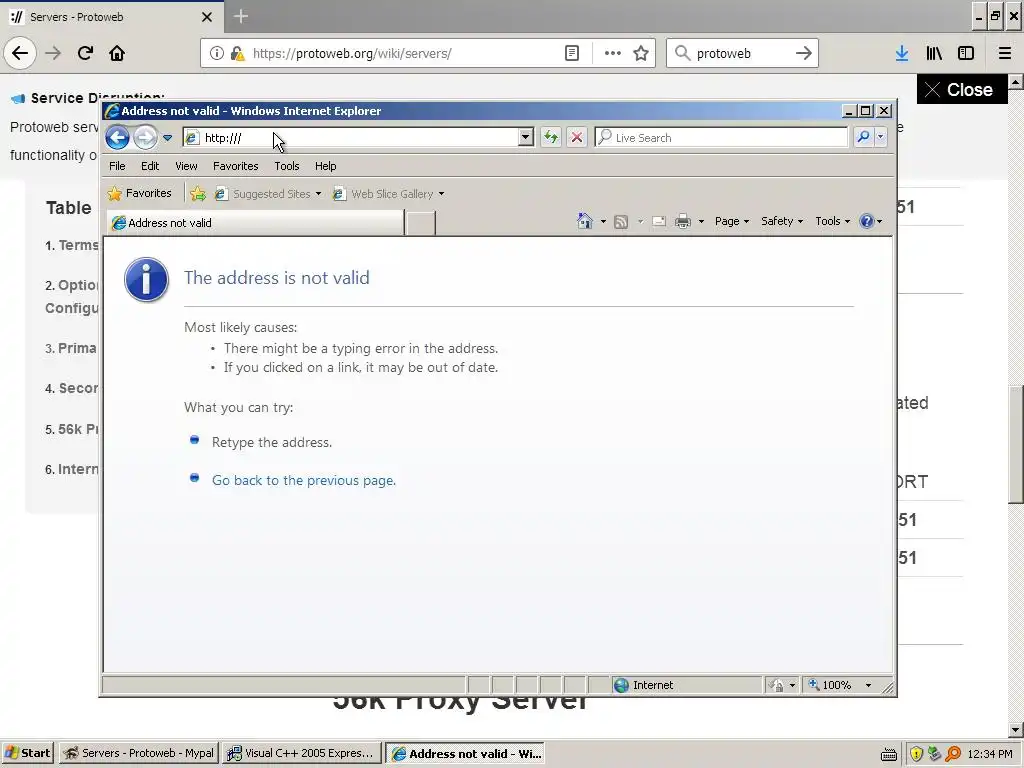Click Mypal browser Back arrow
This screenshot has width=1024, height=768.
point(20,53)
